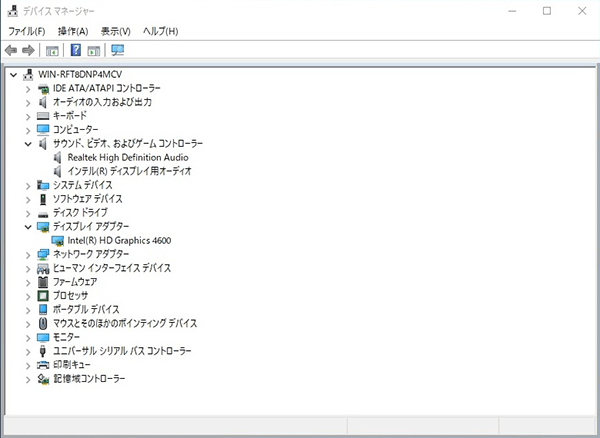Click the デバイス マネージャー title bar icon
The image size is (600, 438).
[x=13, y=11]
